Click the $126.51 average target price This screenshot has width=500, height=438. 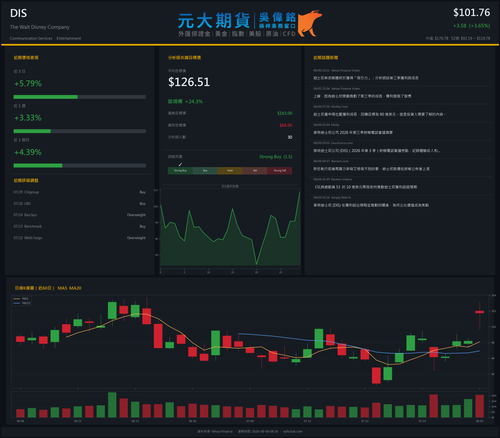(x=189, y=82)
